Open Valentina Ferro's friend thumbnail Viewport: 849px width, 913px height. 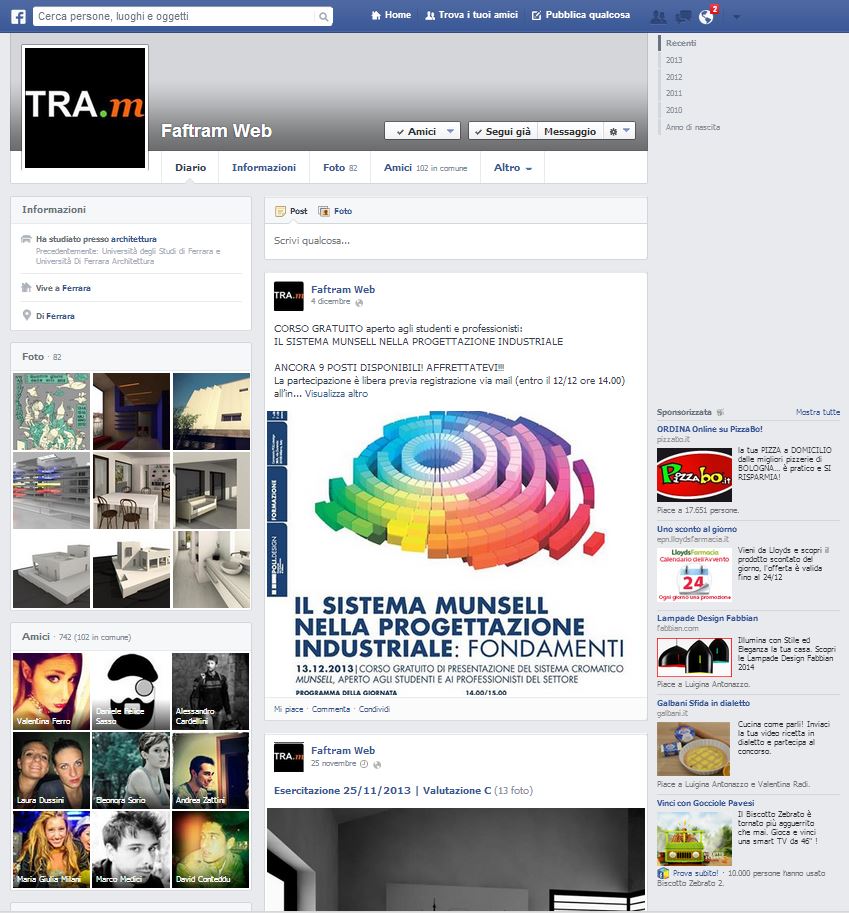[x=50, y=691]
